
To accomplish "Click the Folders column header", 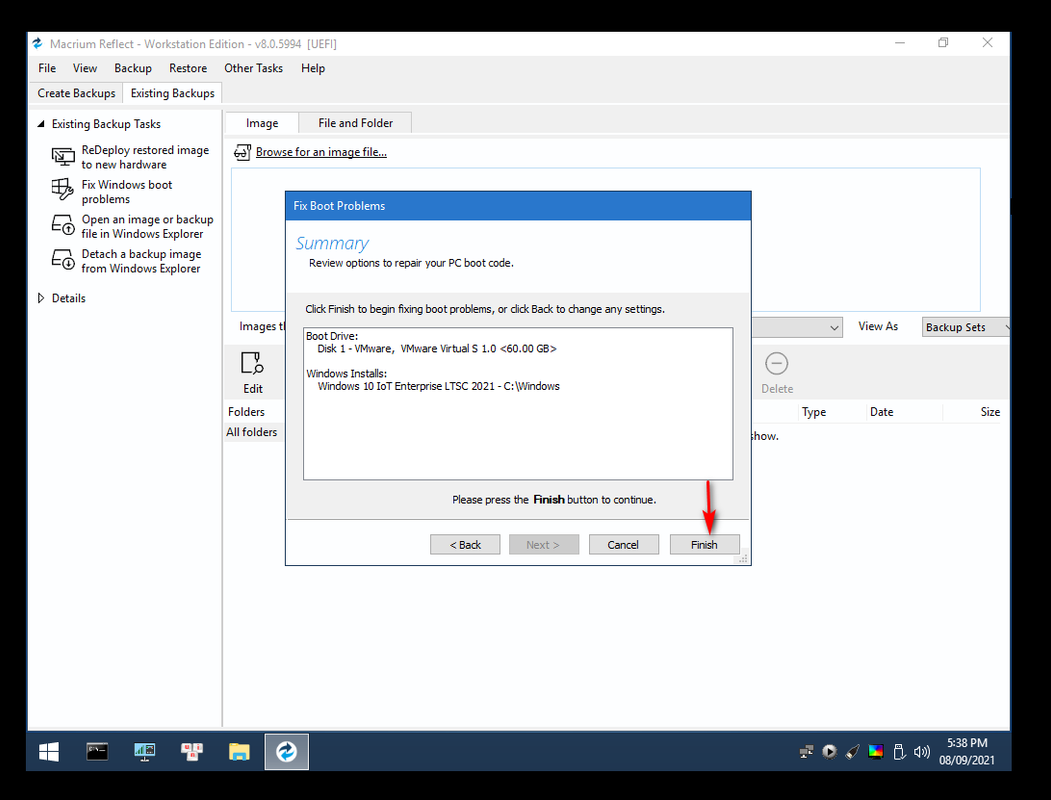I will (246, 412).
